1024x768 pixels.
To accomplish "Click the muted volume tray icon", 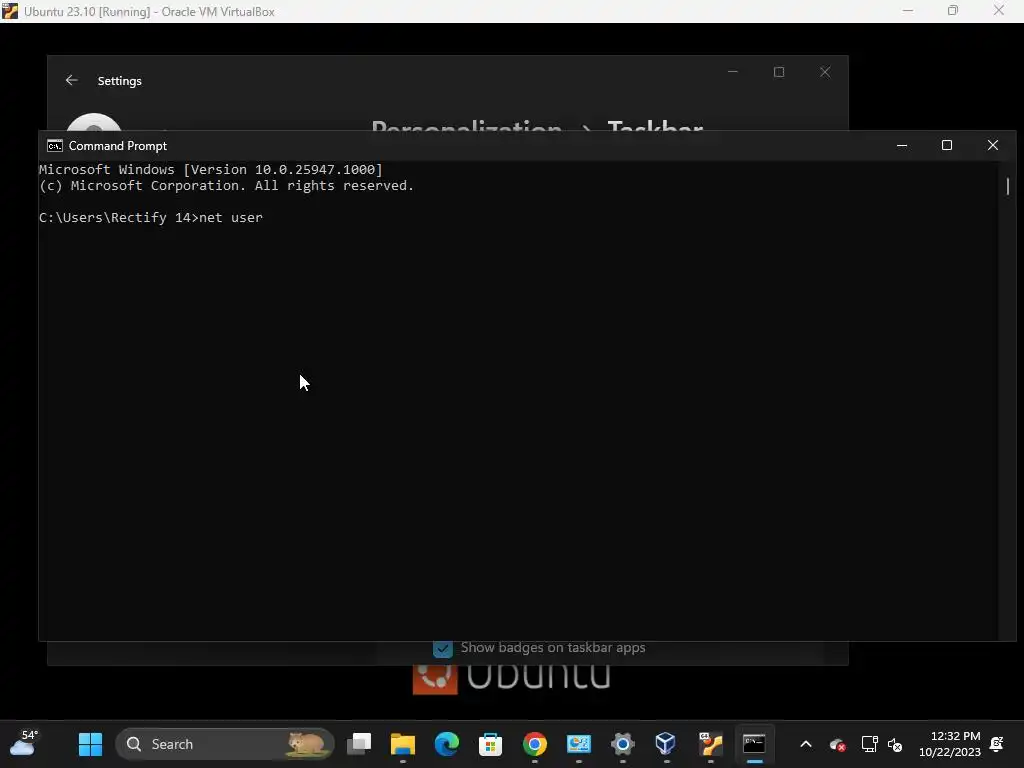I will point(895,744).
